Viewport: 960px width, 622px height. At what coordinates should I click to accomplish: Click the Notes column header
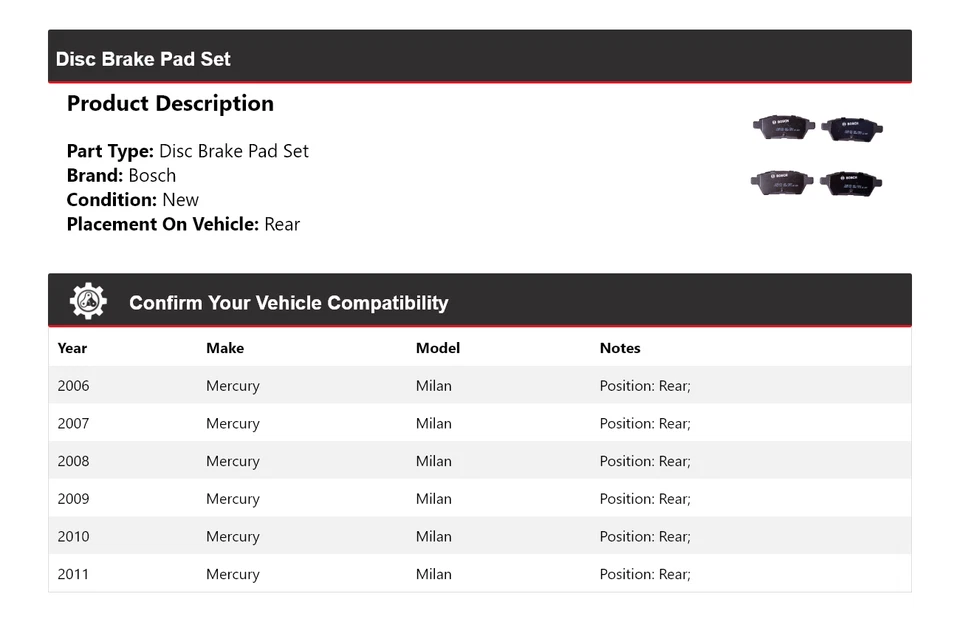620,348
